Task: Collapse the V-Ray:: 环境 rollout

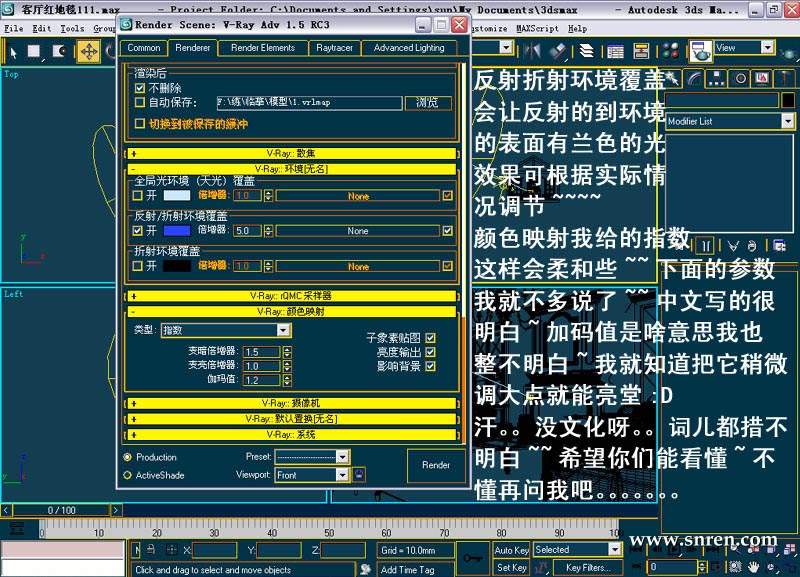Action: 291,169
